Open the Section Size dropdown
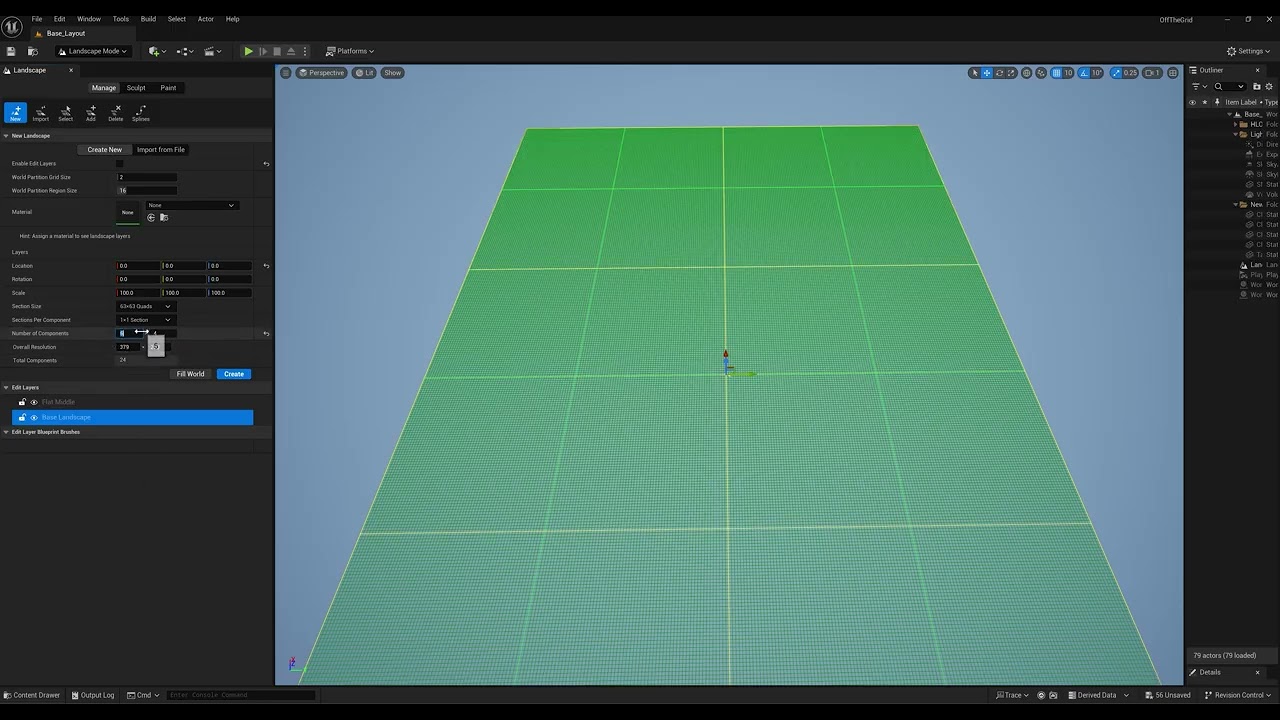 [146, 306]
